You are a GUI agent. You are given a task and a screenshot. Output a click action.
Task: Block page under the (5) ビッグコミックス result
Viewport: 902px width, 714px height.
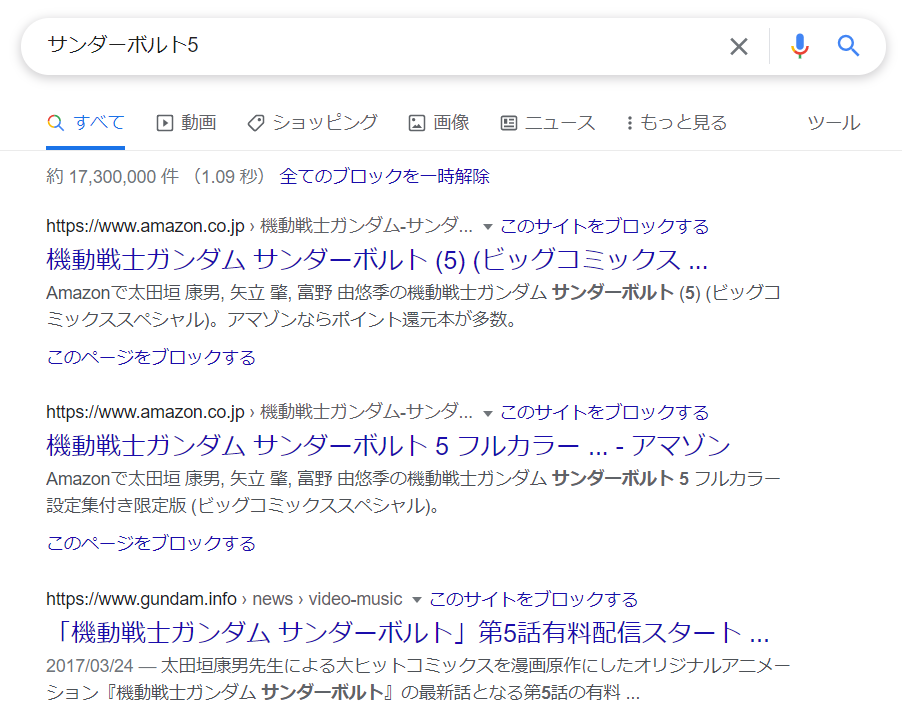click(151, 357)
